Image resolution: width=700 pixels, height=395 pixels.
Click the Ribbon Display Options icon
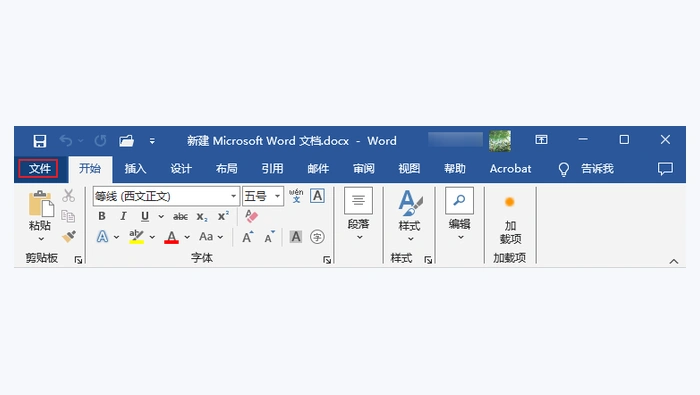[542, 140]
